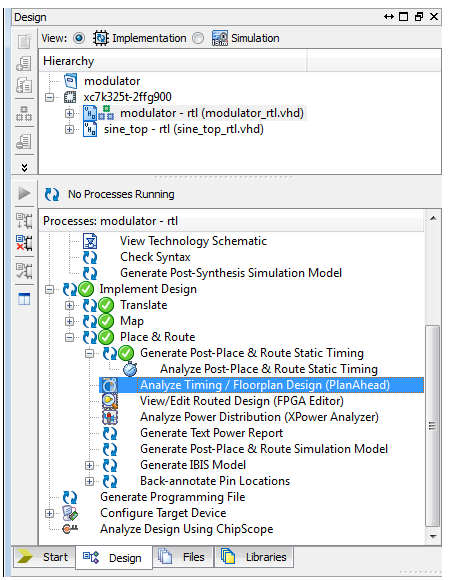Select Analyze Power Distribution (XPower Analyzer)
Image resolution: width=452 pixels, height=580 pixels.
tap(259, 417)
